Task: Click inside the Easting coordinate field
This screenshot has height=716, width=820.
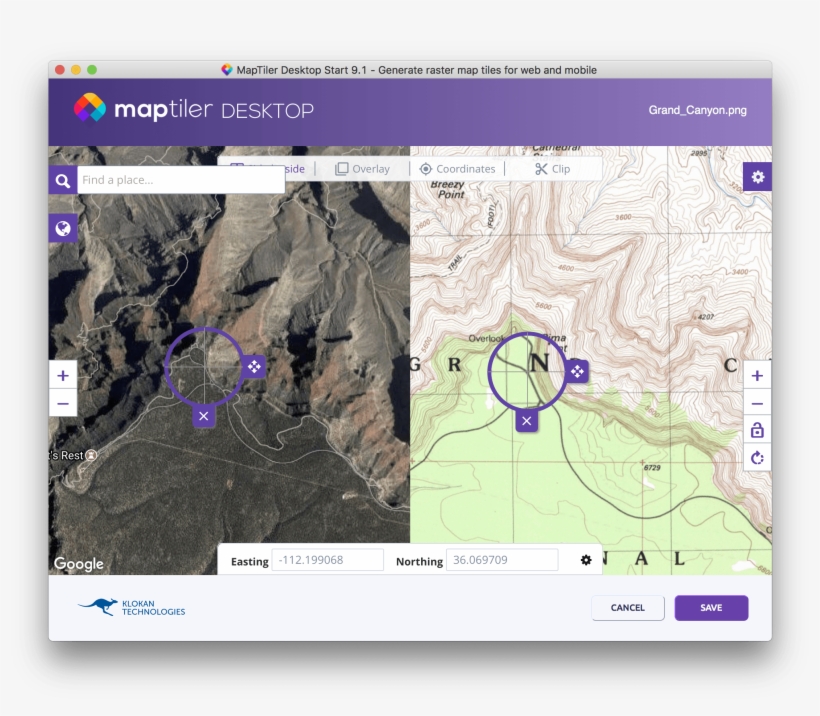Action: click(x=328, y=559)
